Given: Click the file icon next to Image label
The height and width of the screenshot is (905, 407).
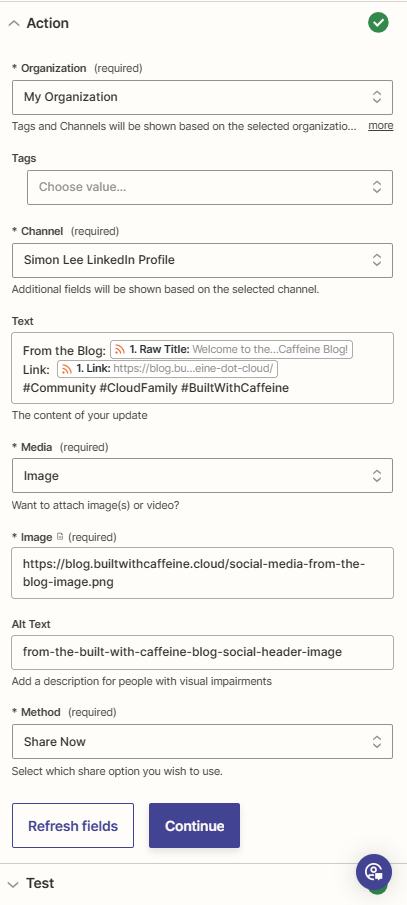Looking at the screenshot, I should pos(60,537).
